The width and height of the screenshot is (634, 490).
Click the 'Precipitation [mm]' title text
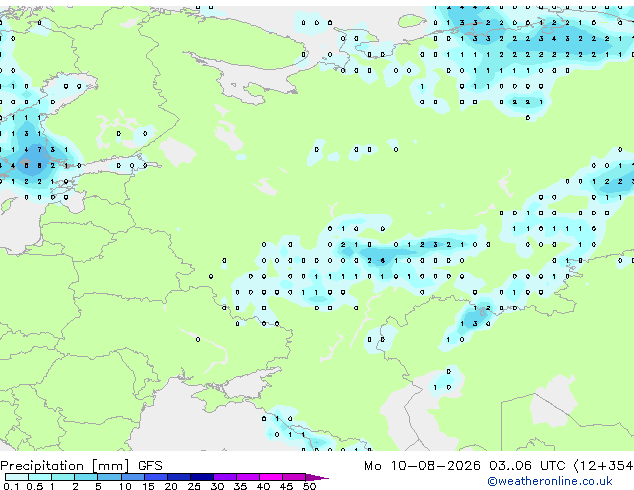pyautogui.click(x=65, y=466)
